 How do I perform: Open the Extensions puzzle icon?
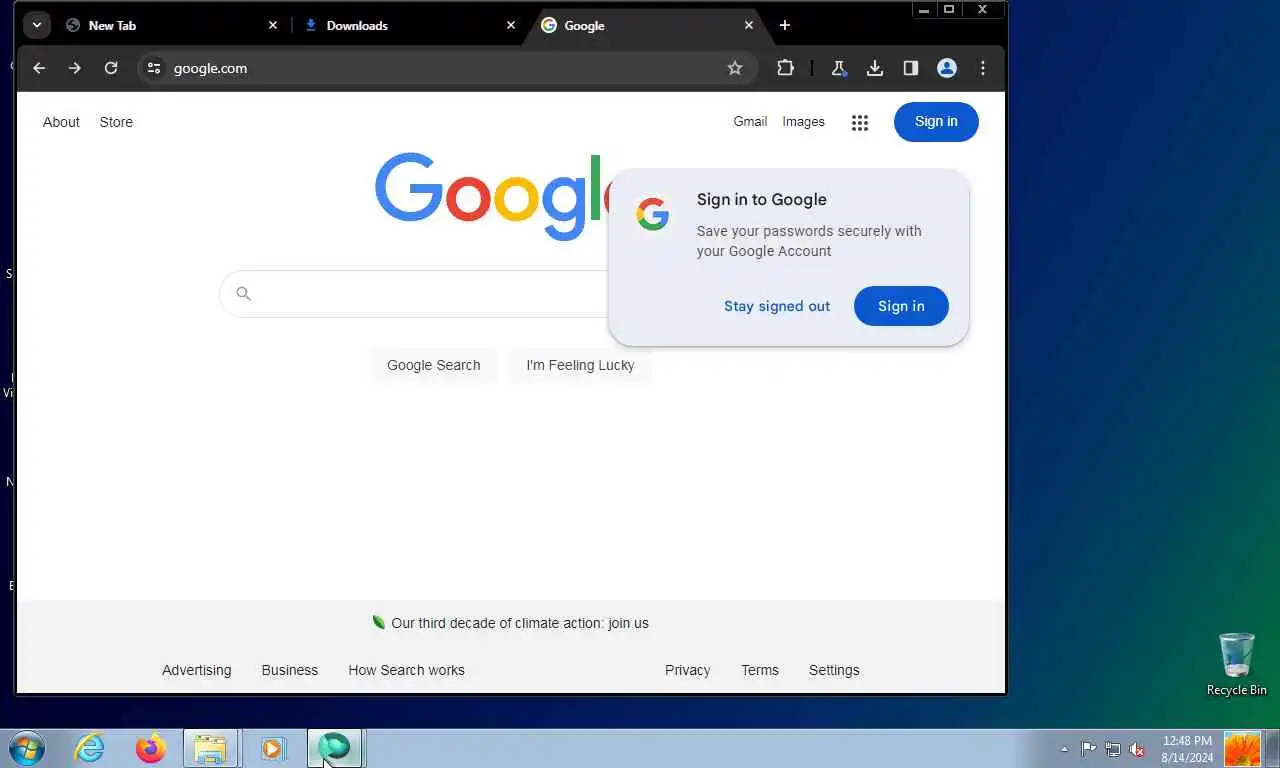click(786, 68)
